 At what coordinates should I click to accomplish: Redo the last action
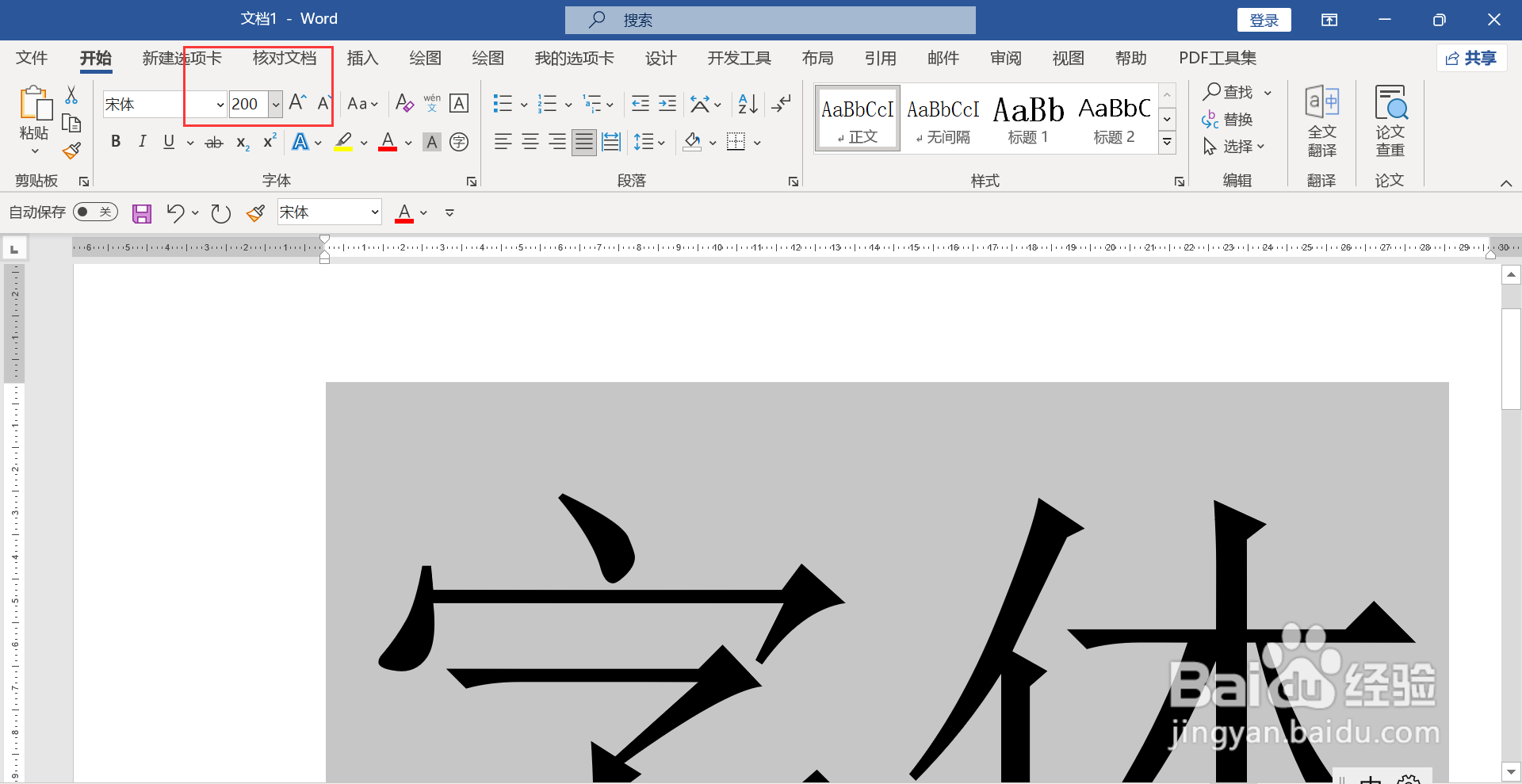220,213
